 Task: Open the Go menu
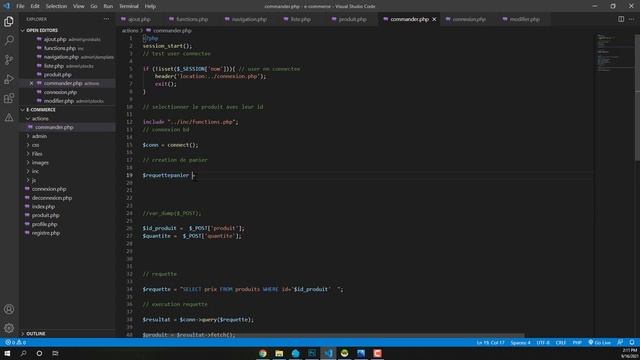pos(94,6)
